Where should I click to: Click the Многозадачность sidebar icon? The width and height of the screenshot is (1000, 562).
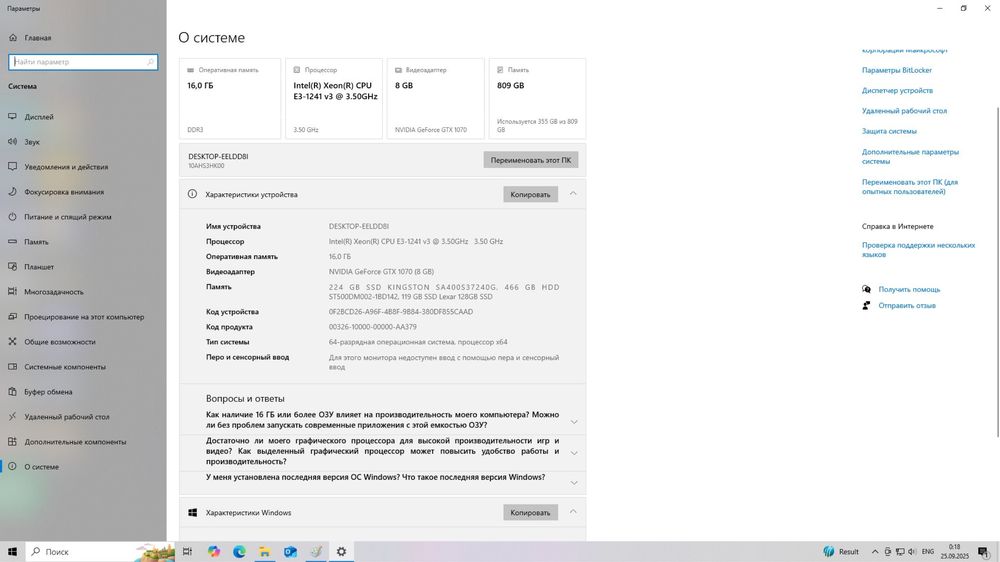(x=12, y=292)
